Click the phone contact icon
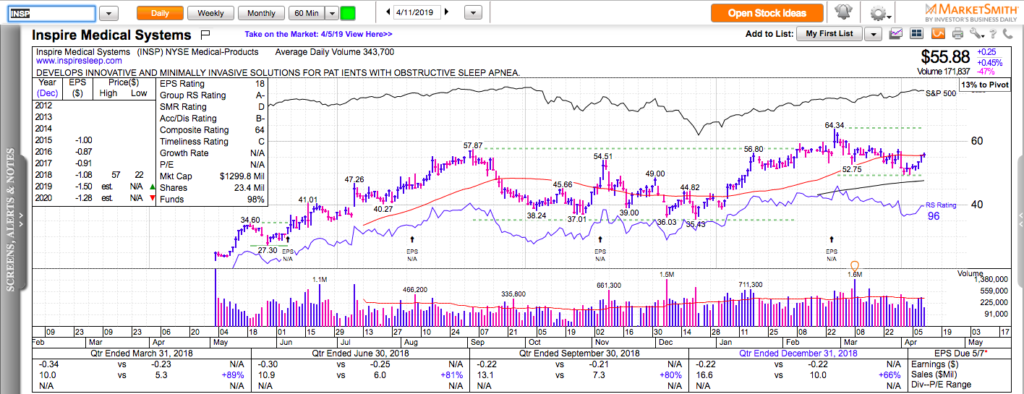 pyautogui.click(x=1008, y=33)
